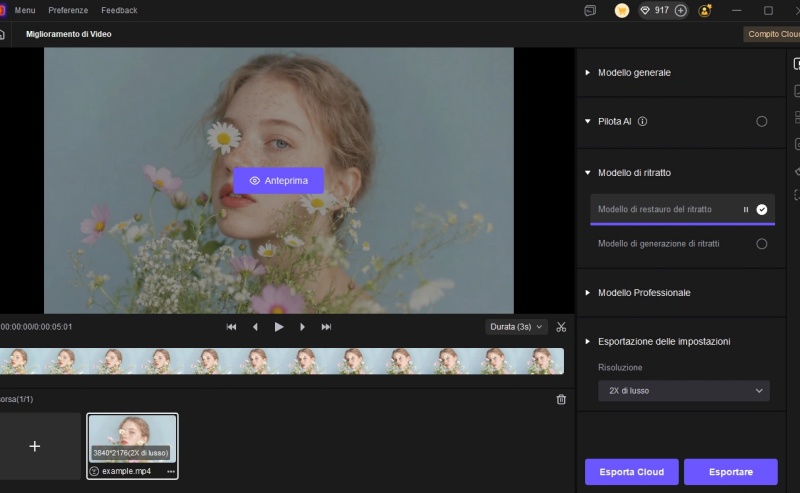Jump to the start of the video

(231, 327)
